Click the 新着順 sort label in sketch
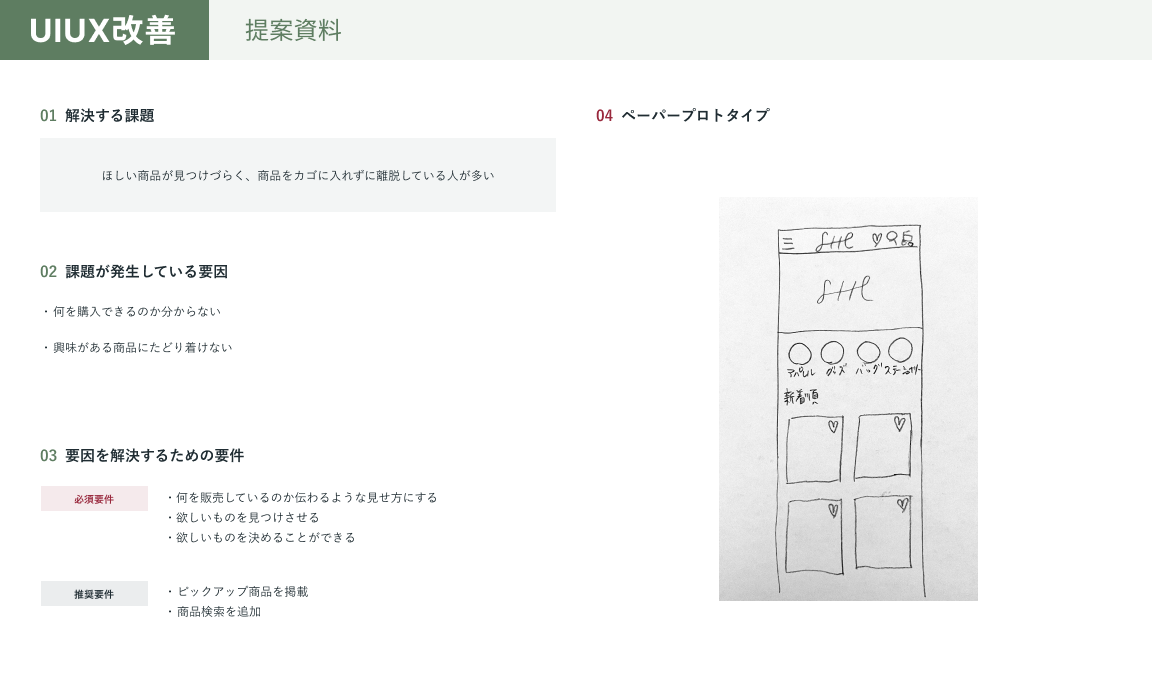Image resolution: width=1152 pixels, height=700 pixels. click(801, 397)
